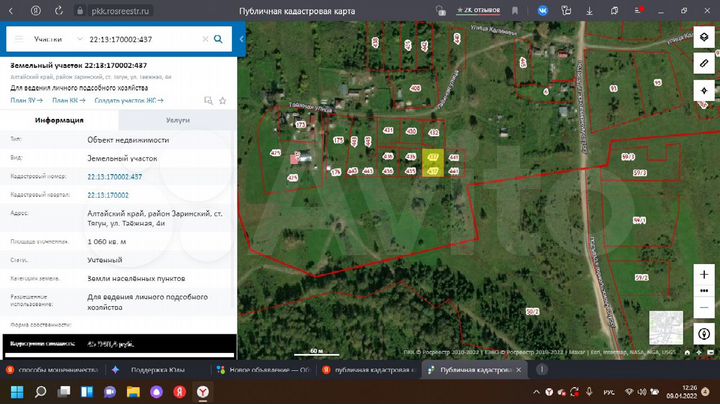The image size is (720, 404).
Task: Open the Участки object type dropdown
Action: [x=57, y=39]
